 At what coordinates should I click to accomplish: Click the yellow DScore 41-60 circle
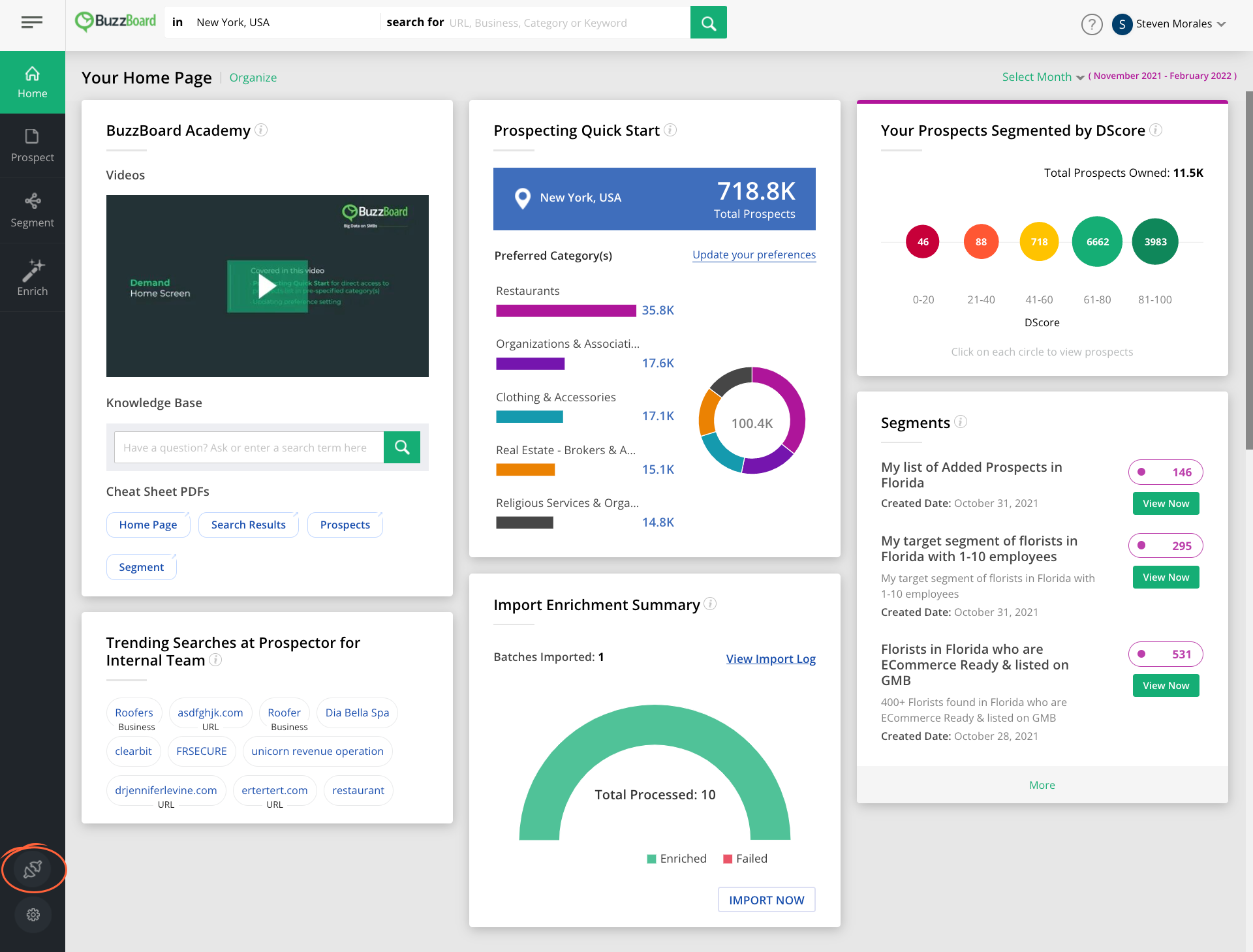click(1039, 241)
